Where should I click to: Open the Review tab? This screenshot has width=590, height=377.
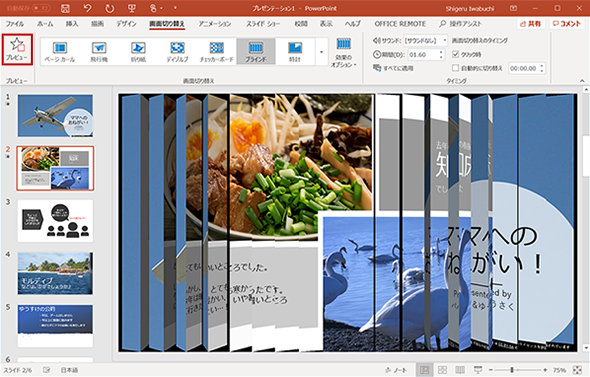301,24
